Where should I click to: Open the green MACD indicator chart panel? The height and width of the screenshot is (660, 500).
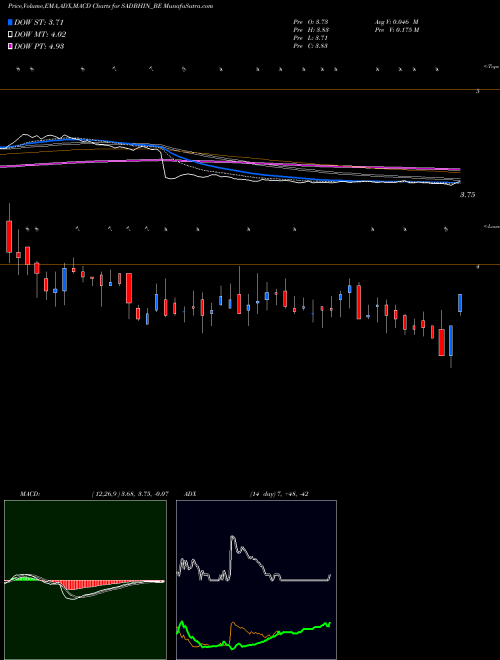pos(85,580)
